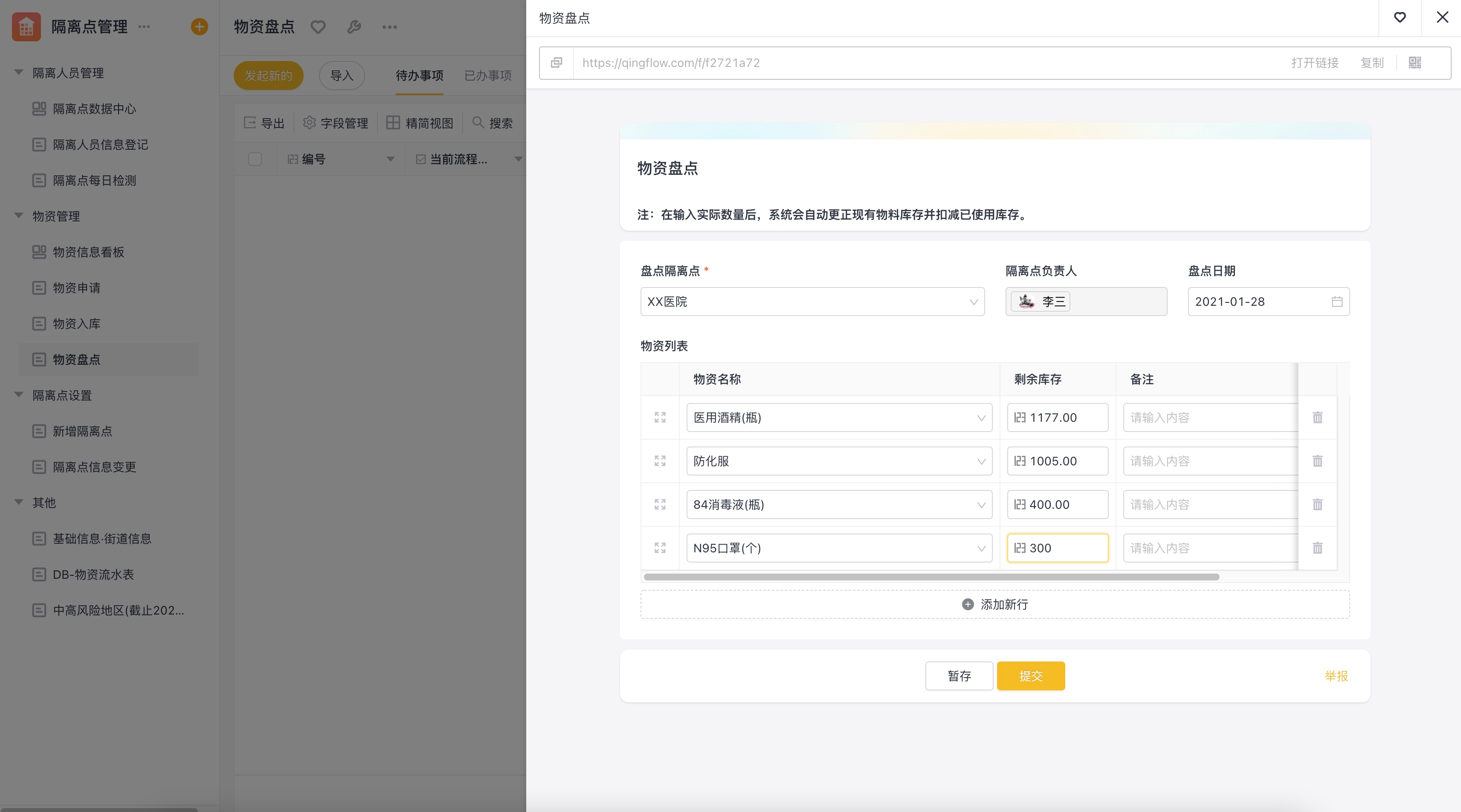Click the 防化服 备注 input field
The image size is (1461, 812).
[1209, 461]
